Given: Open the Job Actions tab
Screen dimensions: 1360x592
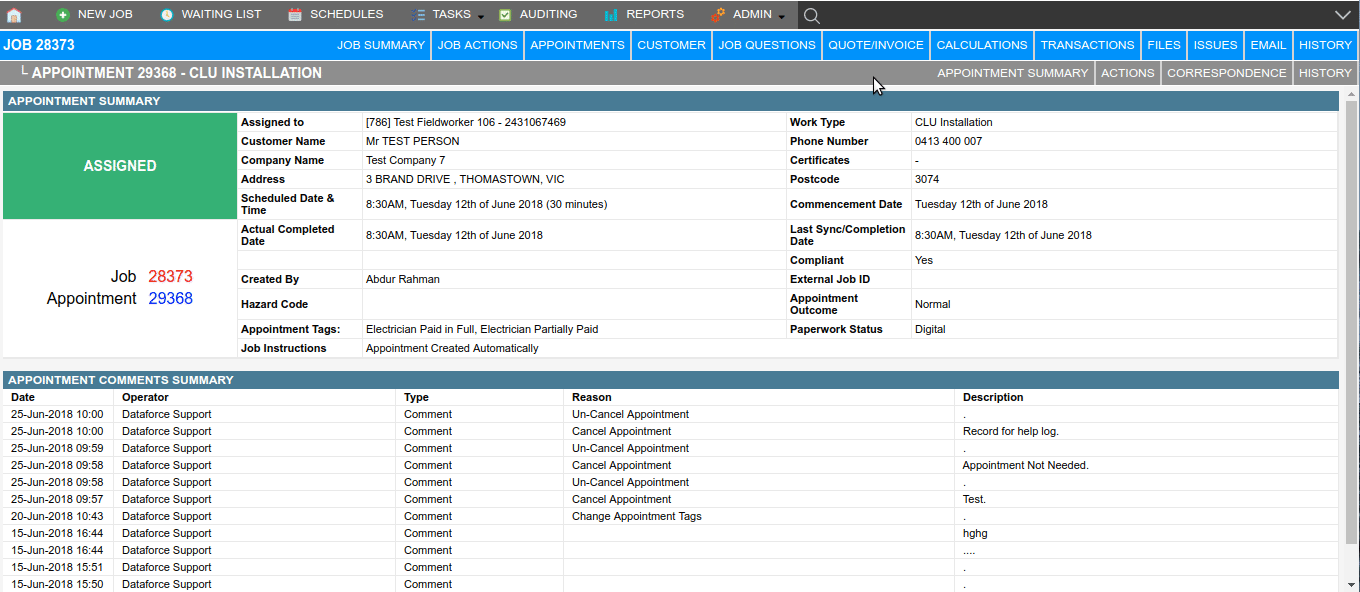Looking at the screenshot, I should click(478, 45).
